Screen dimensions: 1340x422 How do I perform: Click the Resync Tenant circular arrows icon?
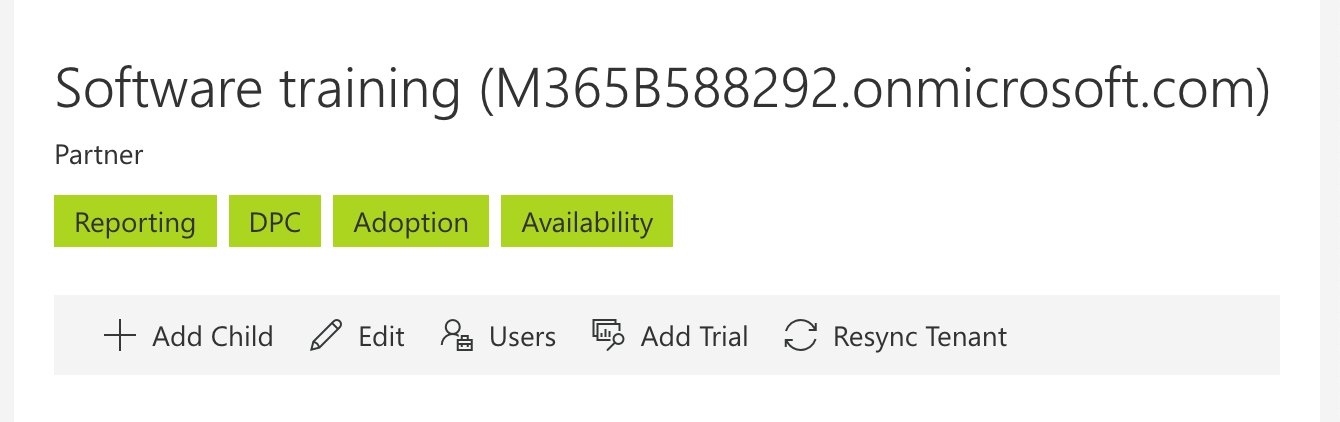800,336
